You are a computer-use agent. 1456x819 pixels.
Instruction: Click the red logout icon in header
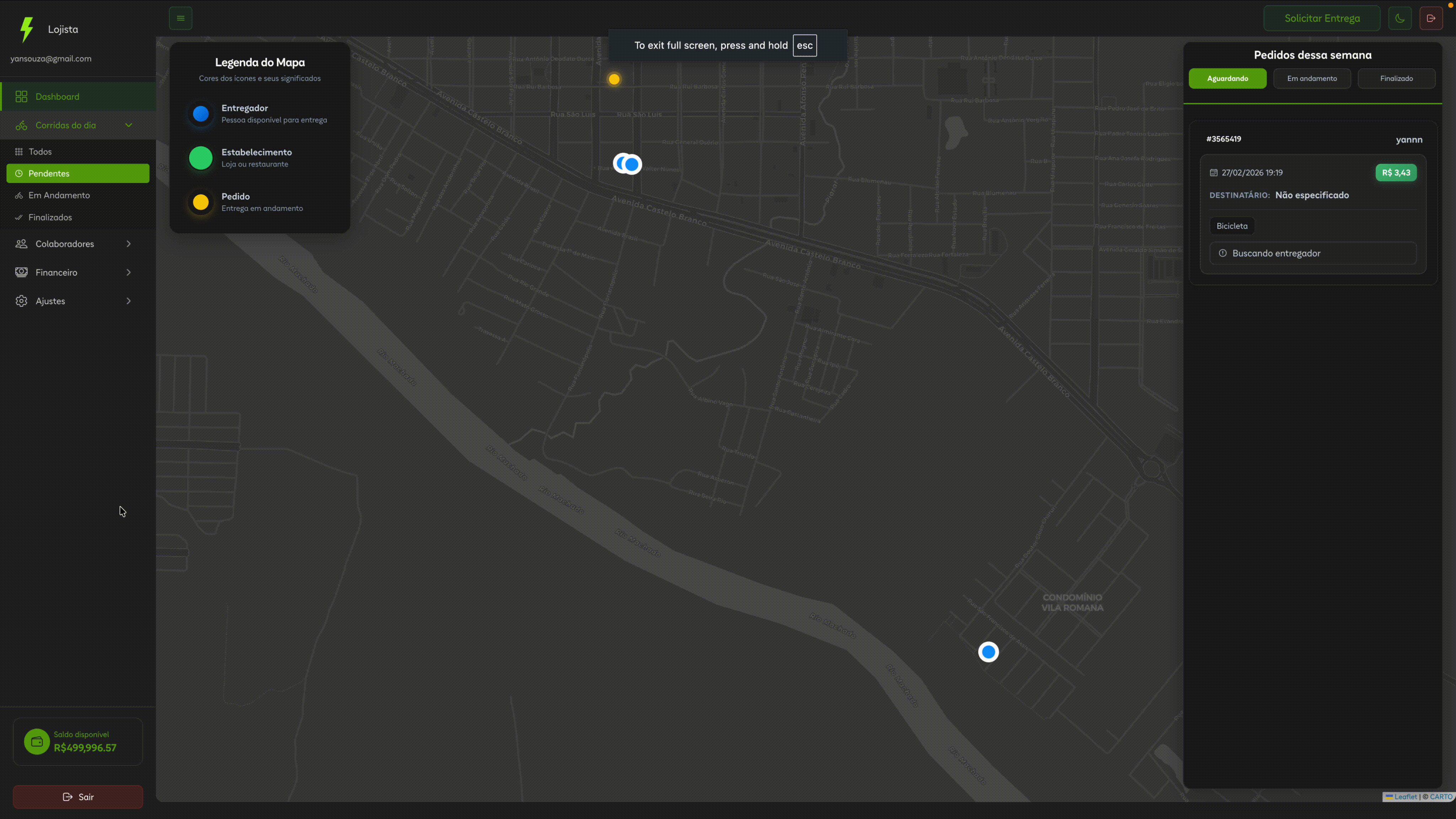[x=1430, y=18]
